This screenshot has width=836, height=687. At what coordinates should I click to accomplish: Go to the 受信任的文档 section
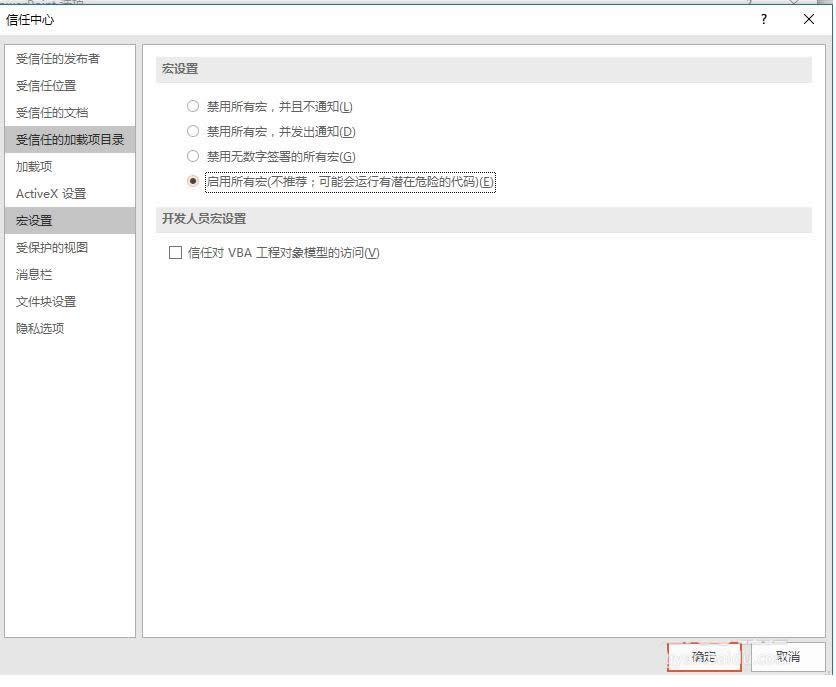52,113
